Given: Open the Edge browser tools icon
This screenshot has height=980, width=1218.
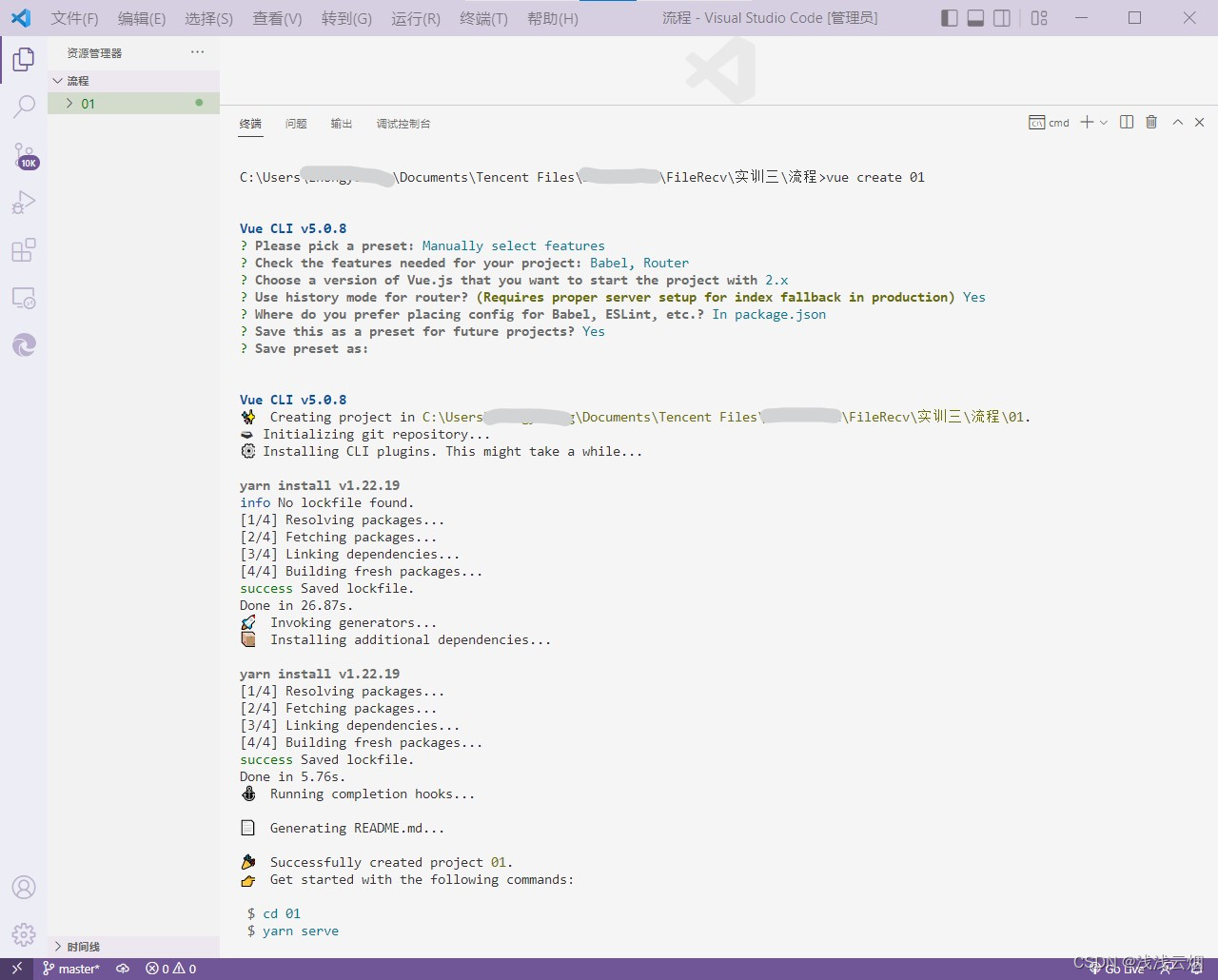Looking at the screenshot, I should click(x=24, y=344).
